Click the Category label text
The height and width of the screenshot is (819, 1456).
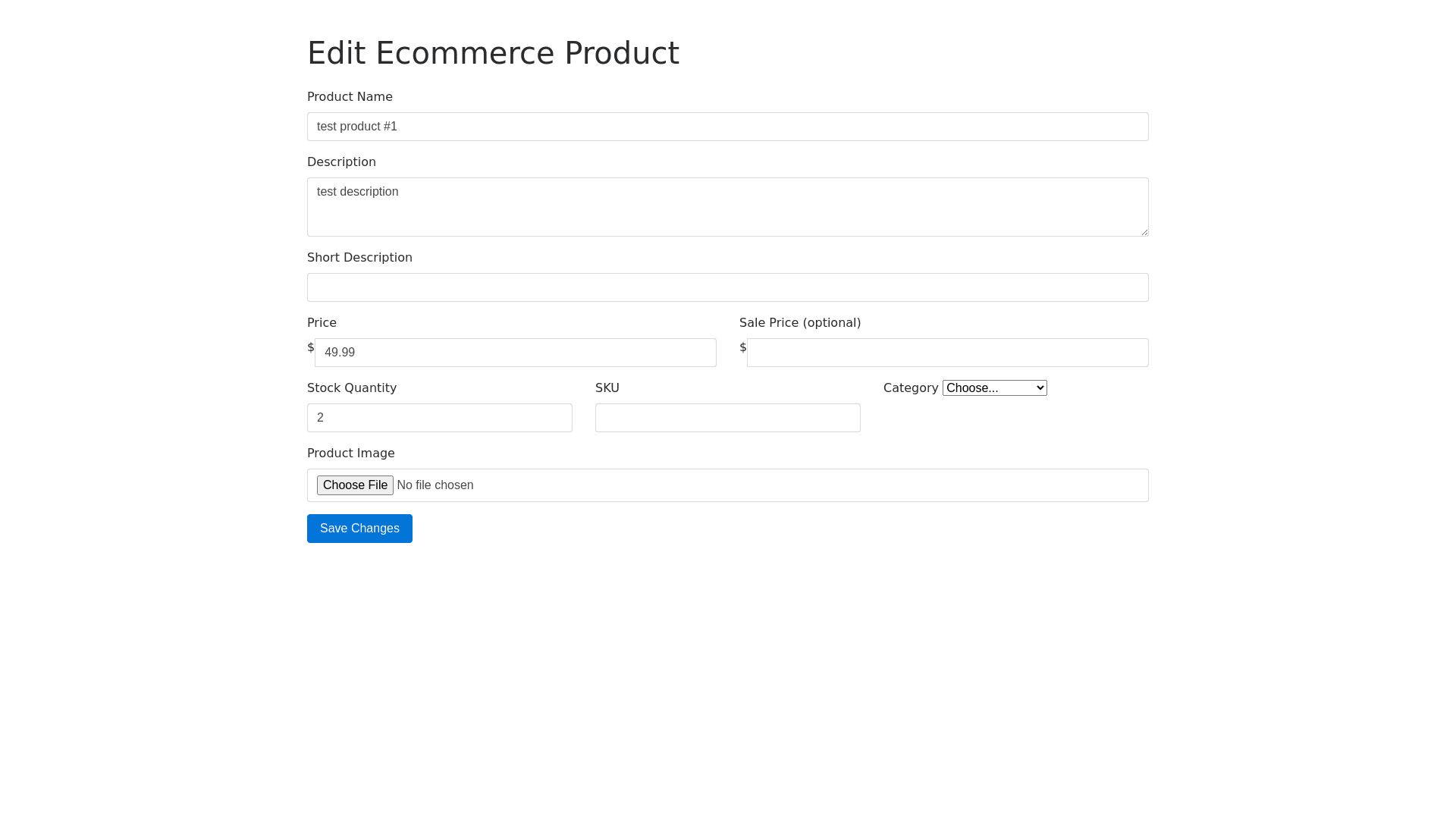(x=910, y=388)
